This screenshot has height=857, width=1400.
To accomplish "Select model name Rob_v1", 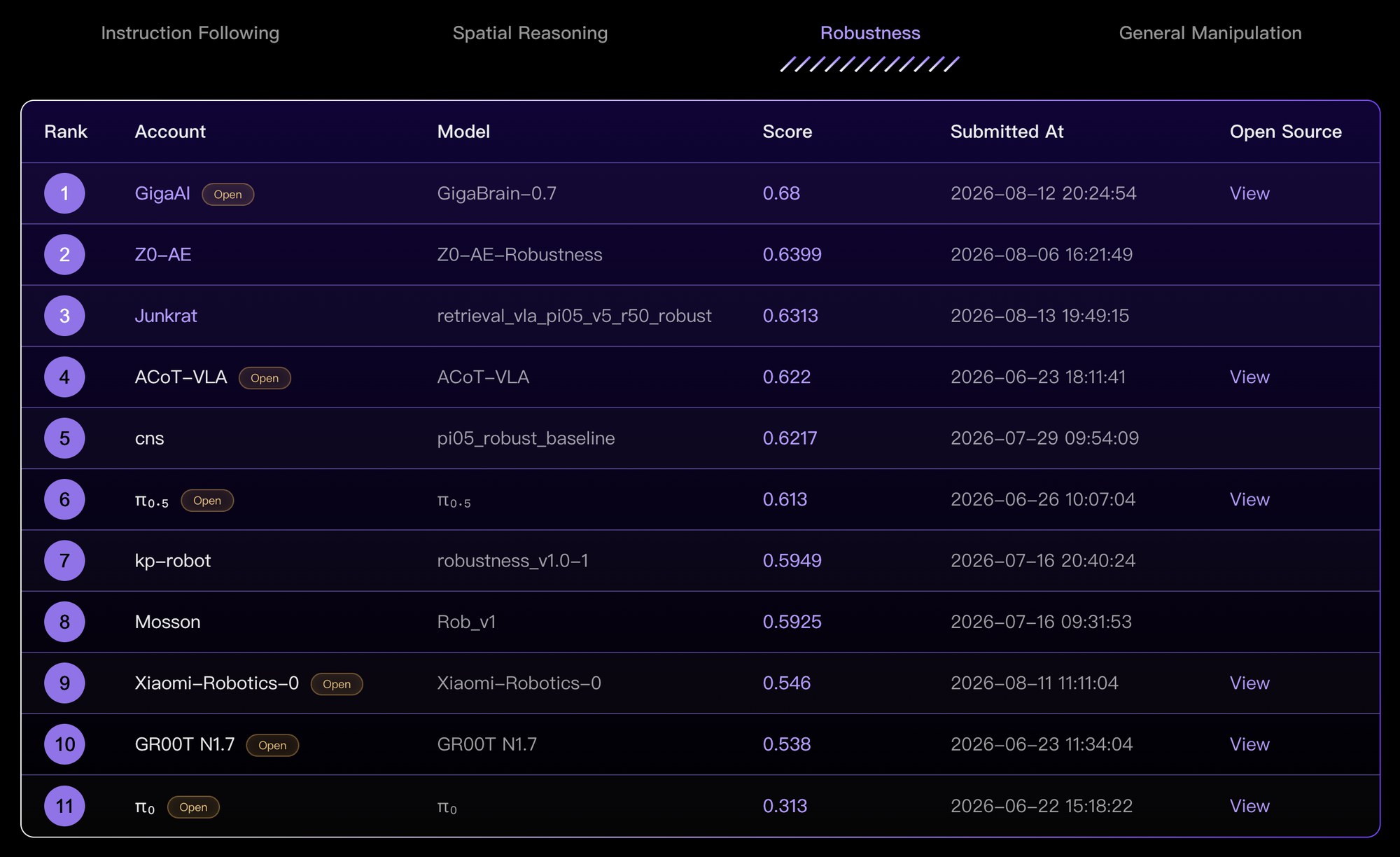I will (466, 622).
